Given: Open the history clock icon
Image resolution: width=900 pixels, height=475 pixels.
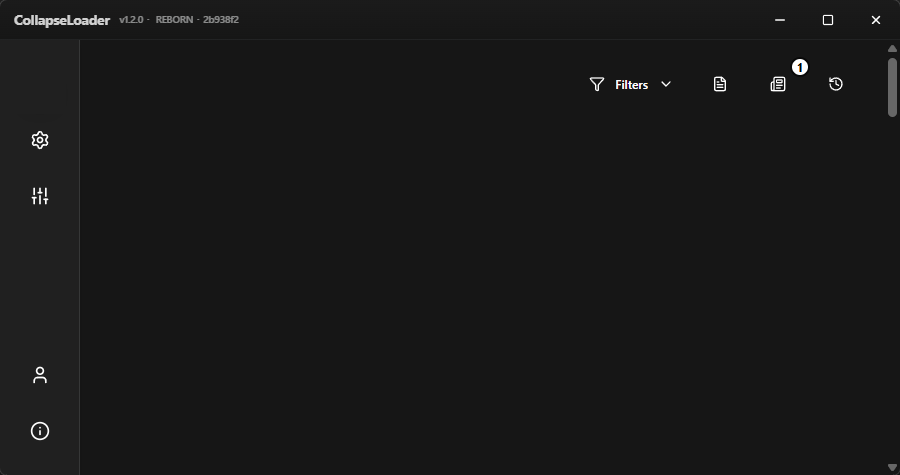Looking at the screenshot, I should point(836,84).
